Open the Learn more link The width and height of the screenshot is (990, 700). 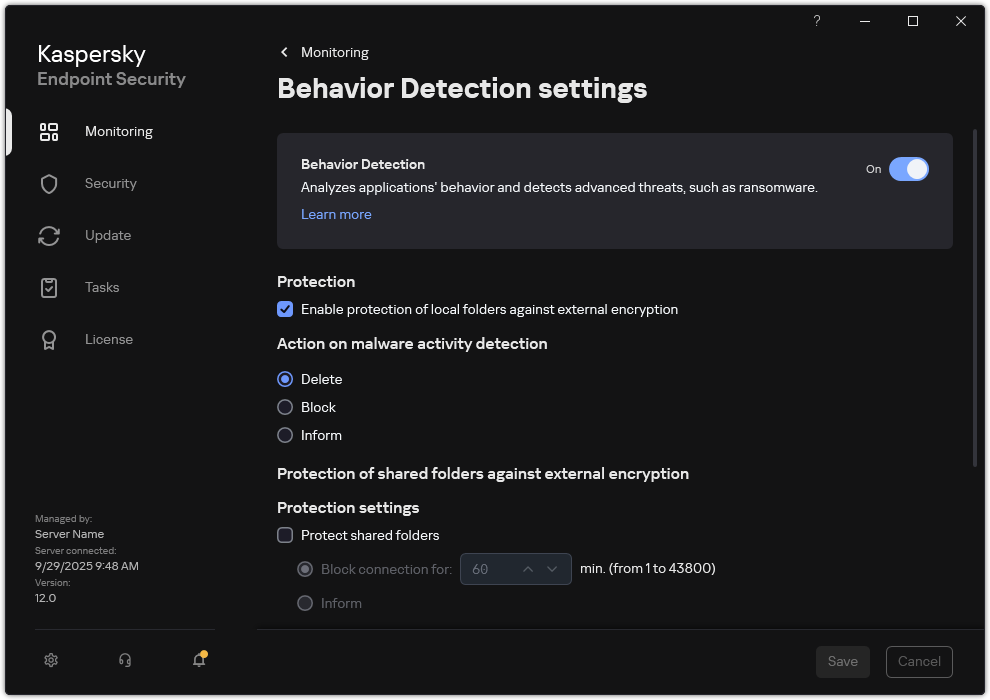point(336,214)
